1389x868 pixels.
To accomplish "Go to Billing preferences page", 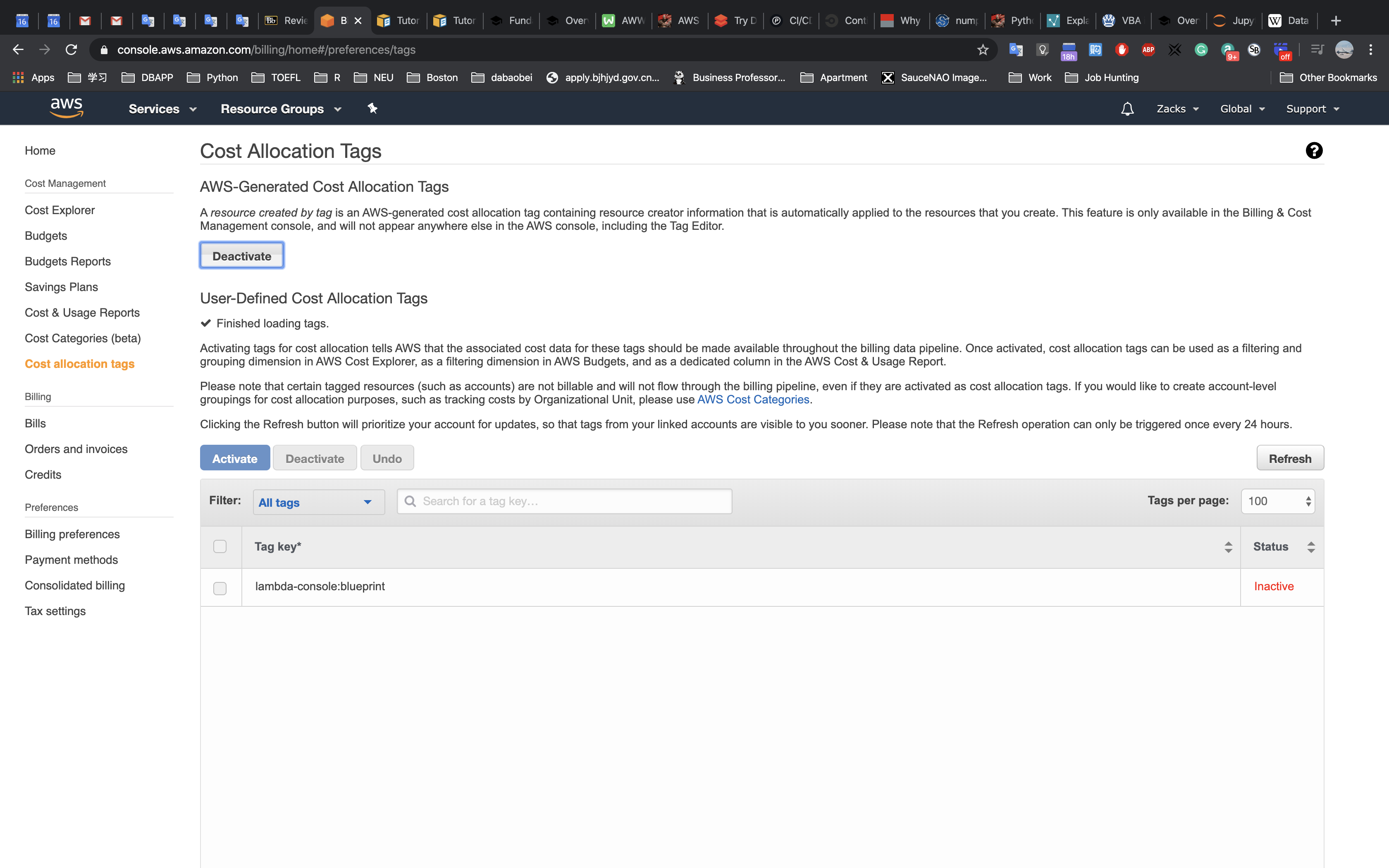I will pos(72,534).
